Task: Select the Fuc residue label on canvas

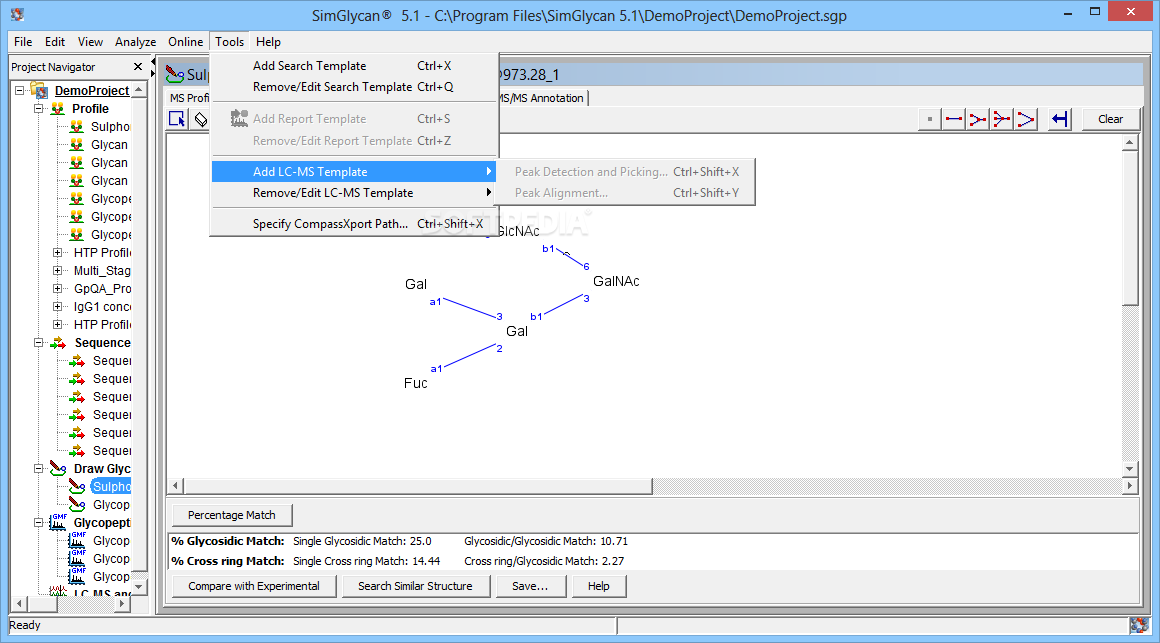Action: (416, 383)
